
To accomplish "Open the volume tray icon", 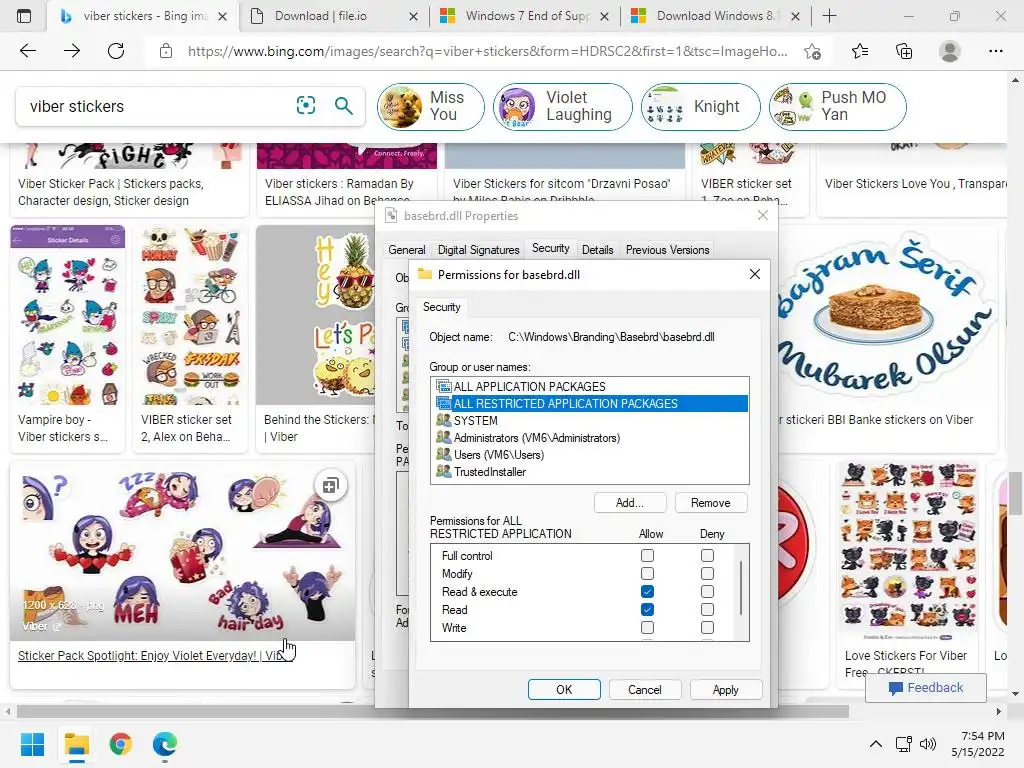I will click(927, 744).
